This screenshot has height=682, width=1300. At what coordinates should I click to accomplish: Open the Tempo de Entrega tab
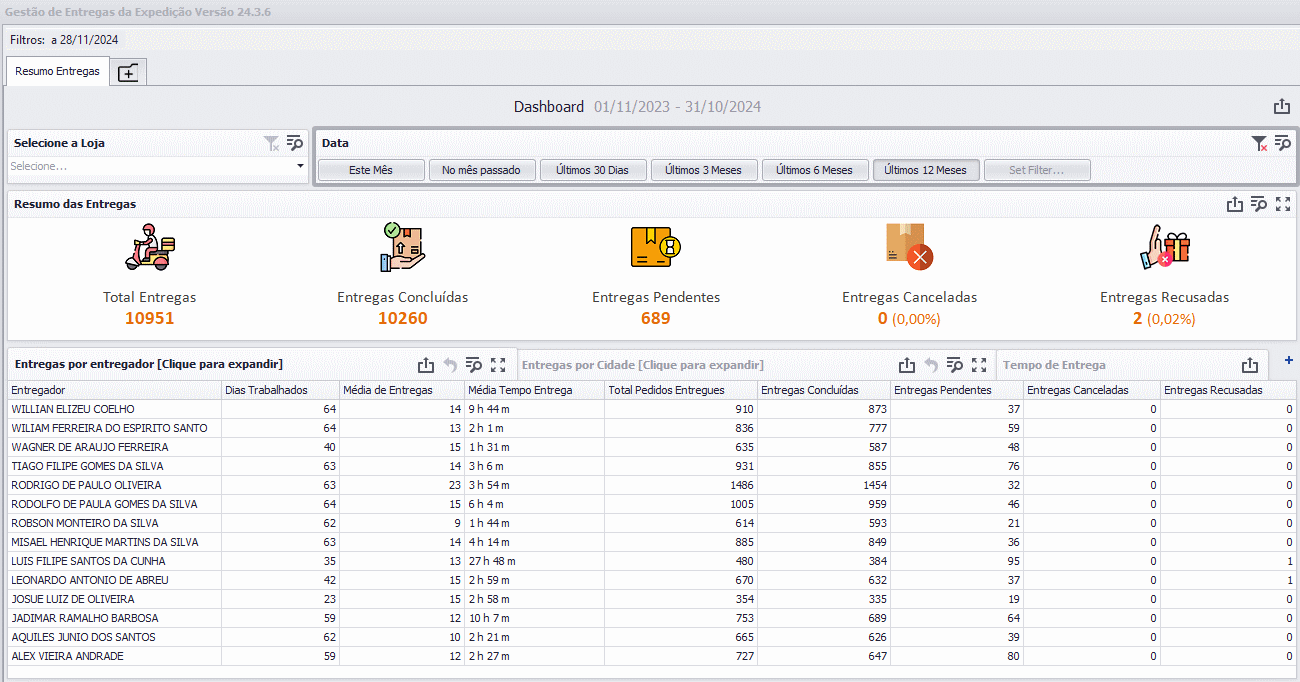pos(1054,365)
